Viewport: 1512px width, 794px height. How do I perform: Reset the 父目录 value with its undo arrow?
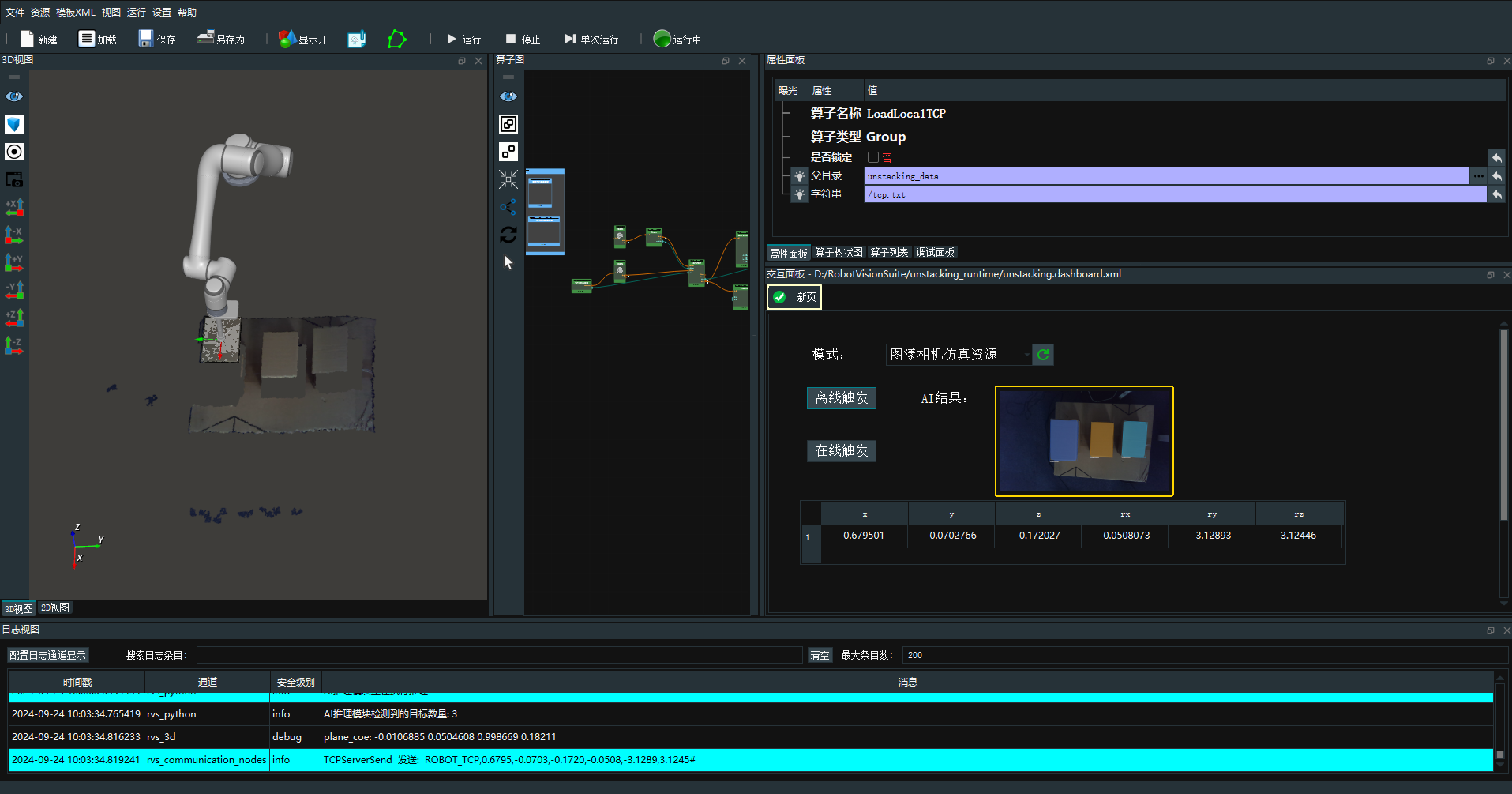click(1496, 176)
